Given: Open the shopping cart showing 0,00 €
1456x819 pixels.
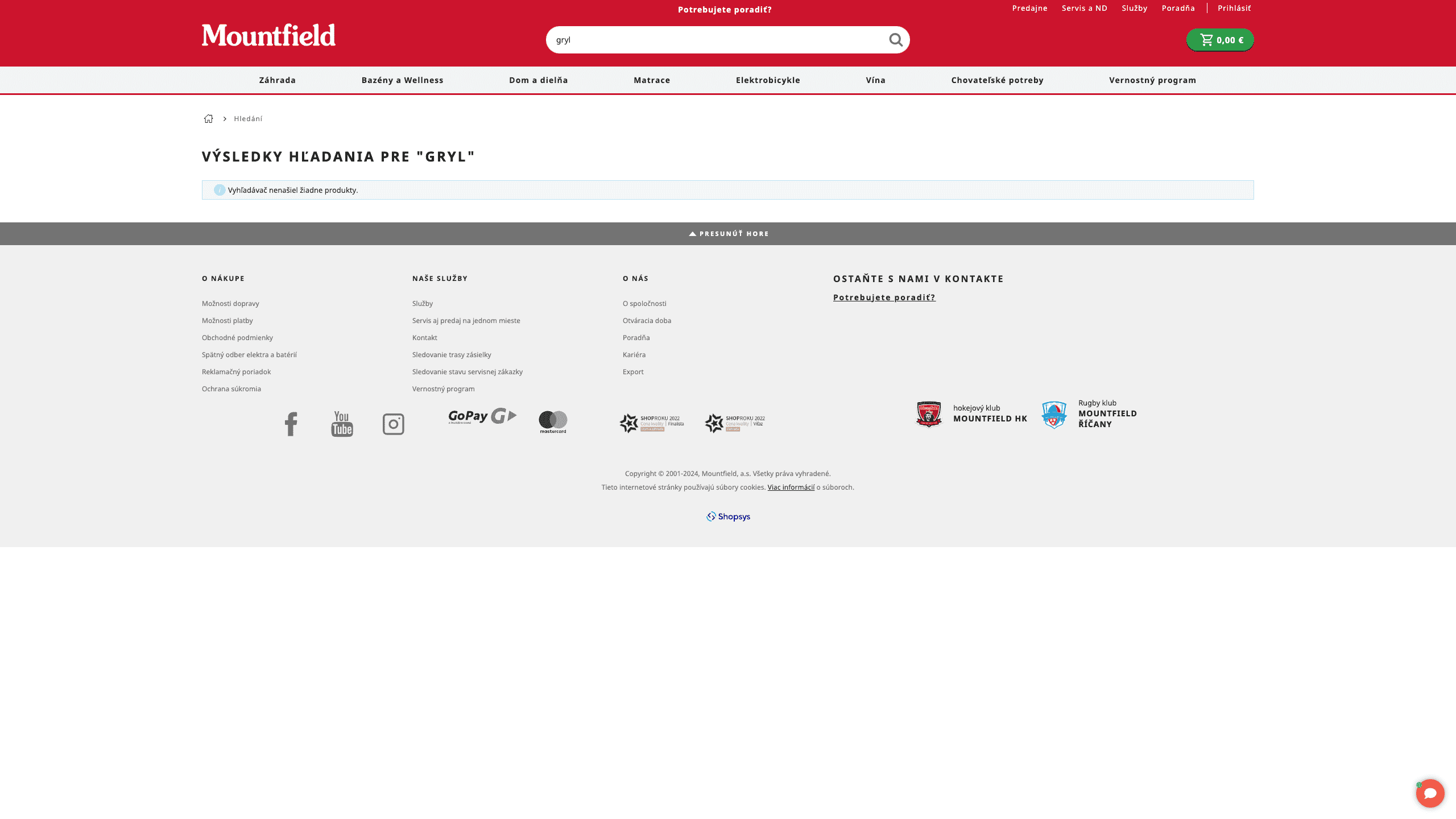Looking at the screenshot, I should pos(1220,40).
